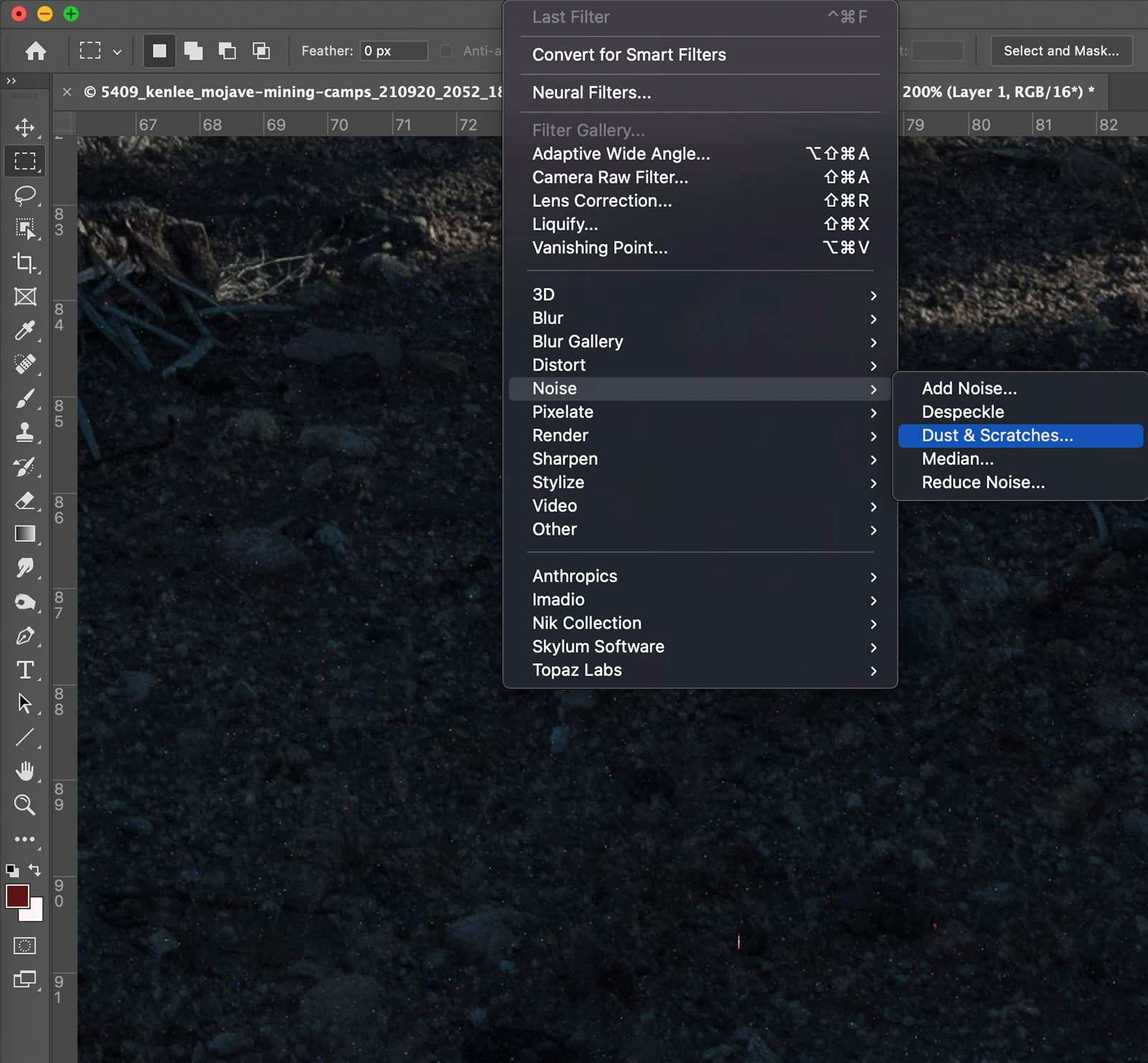
Task: Select the Horizontal Type tool
Action: click(x=25, y=670)
